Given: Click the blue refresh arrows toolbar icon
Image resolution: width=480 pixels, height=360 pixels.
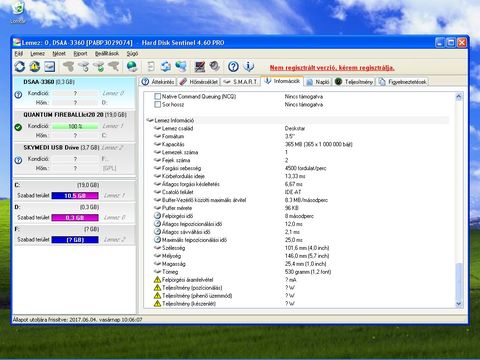Looking at the screenshot, I should tap(20, 67).
